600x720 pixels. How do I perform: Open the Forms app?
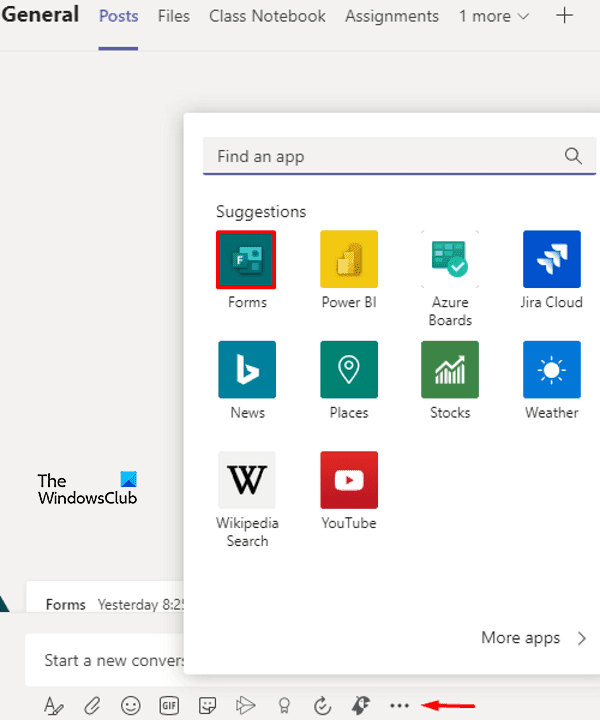coord(246,259)
